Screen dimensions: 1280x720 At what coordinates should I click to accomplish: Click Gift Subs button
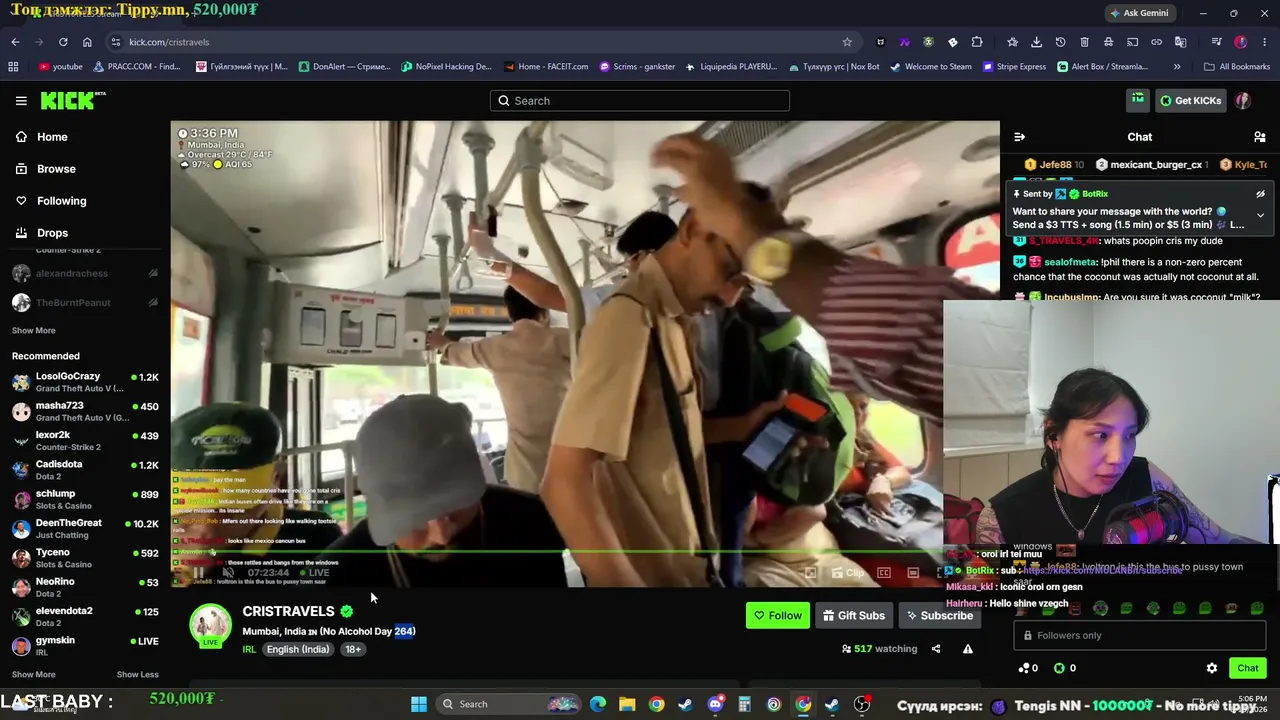854,616
